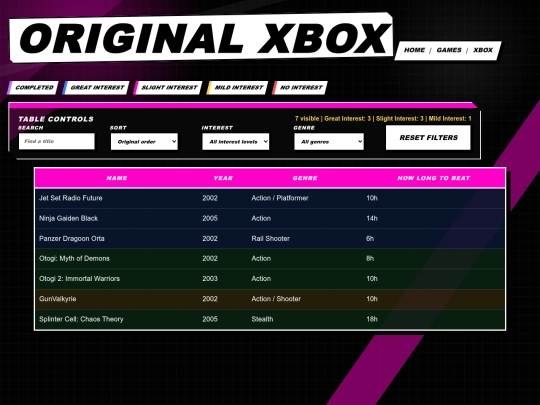Select the Mild Interest legend tag
The width and height of the screenshot is (540, 405).
[x=238, y=87]
